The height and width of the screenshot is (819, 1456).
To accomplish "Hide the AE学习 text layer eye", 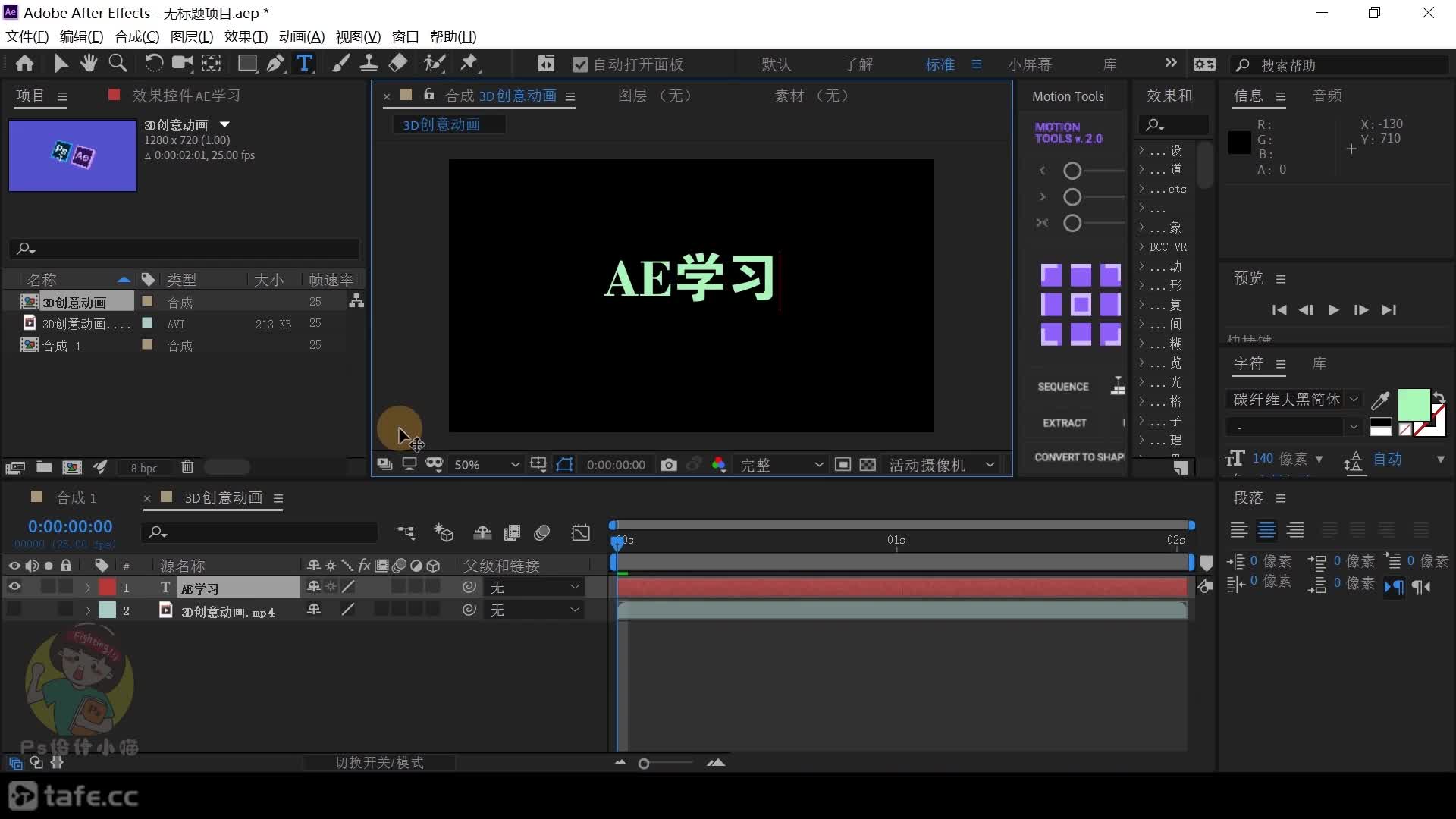I will click(14, 587).
